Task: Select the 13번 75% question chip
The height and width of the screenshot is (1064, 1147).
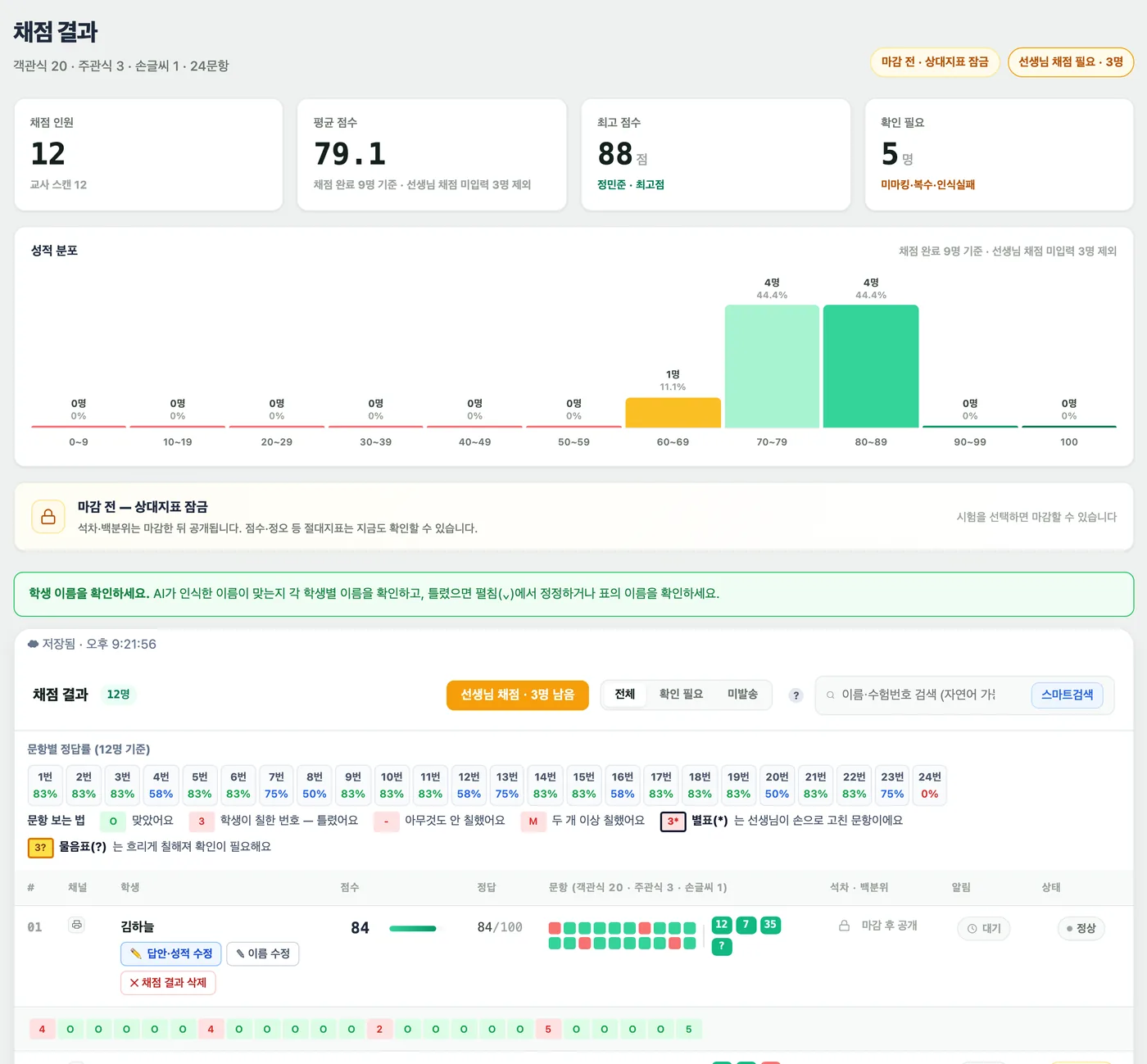Action: pos(507,786)
